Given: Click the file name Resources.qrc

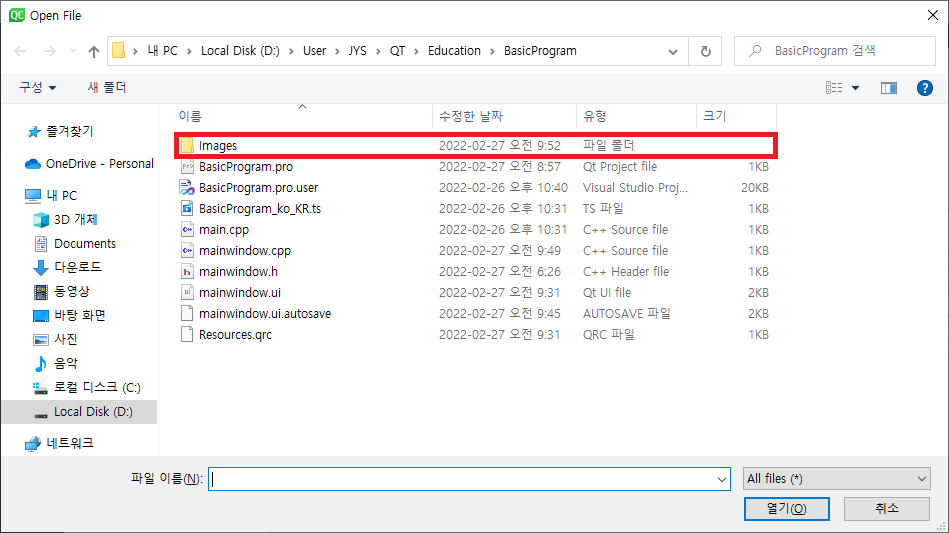Looking at the screenshot, I should 235,335.
